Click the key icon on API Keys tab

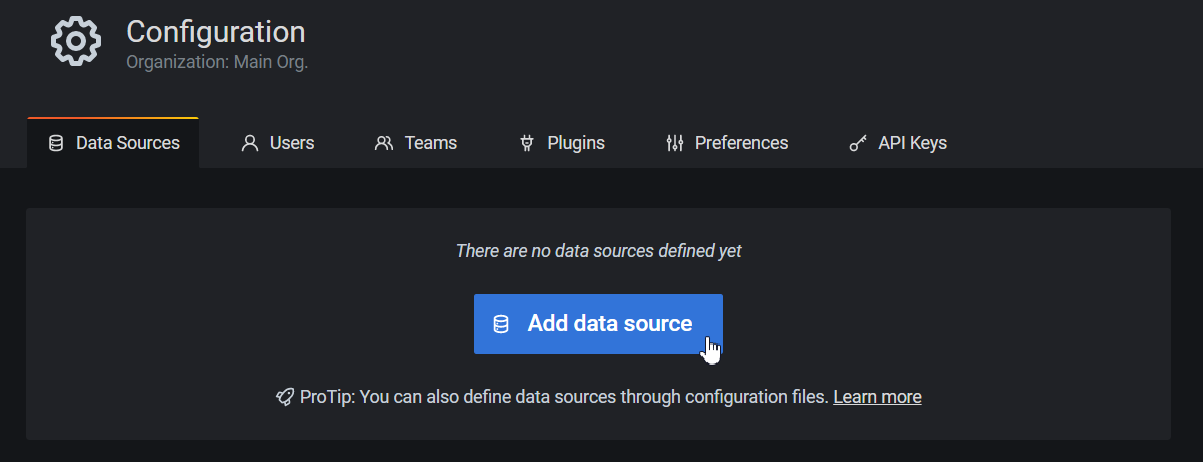pyautogui.click(x=858, y=143)
